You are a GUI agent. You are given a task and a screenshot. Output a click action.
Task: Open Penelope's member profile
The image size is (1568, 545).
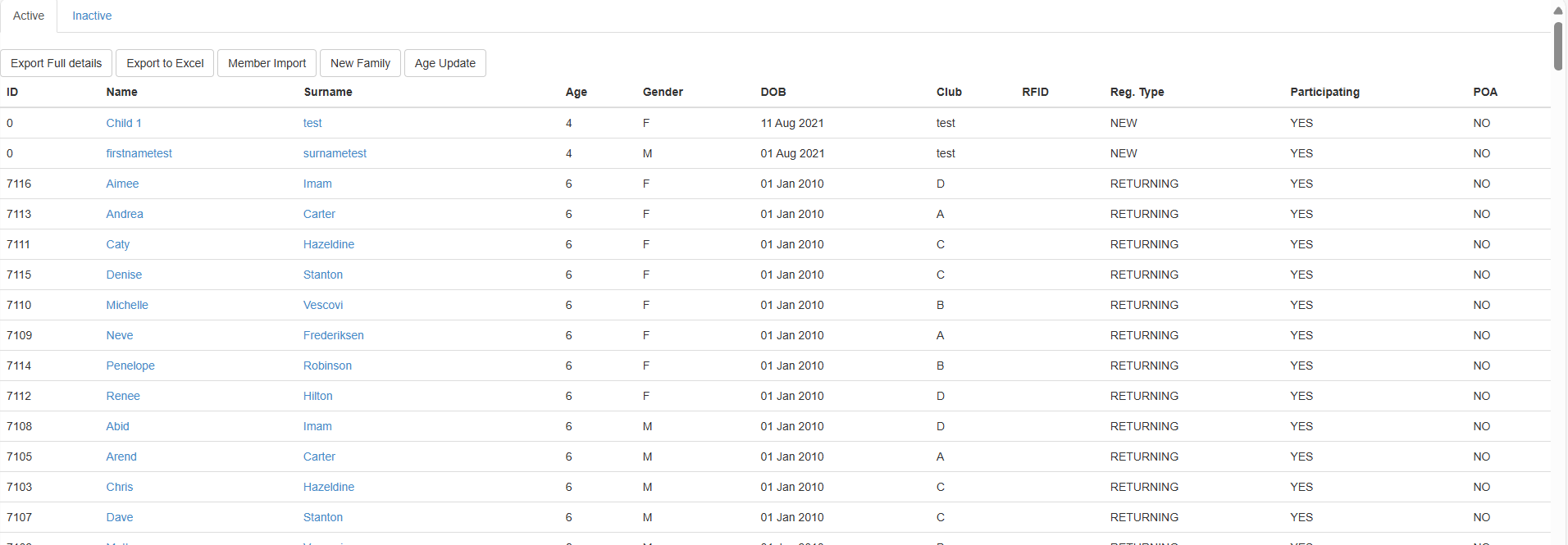click(130, 366)
